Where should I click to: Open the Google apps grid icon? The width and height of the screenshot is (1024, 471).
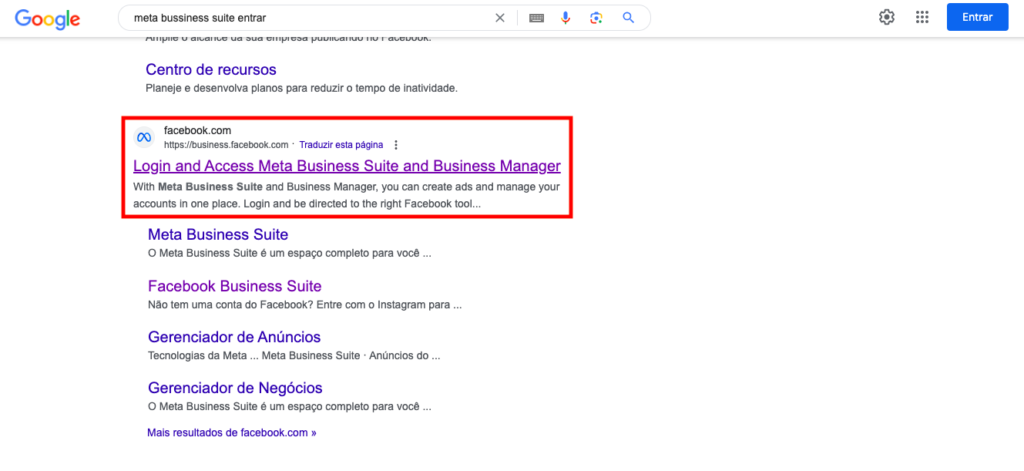(x=922, y=17)
